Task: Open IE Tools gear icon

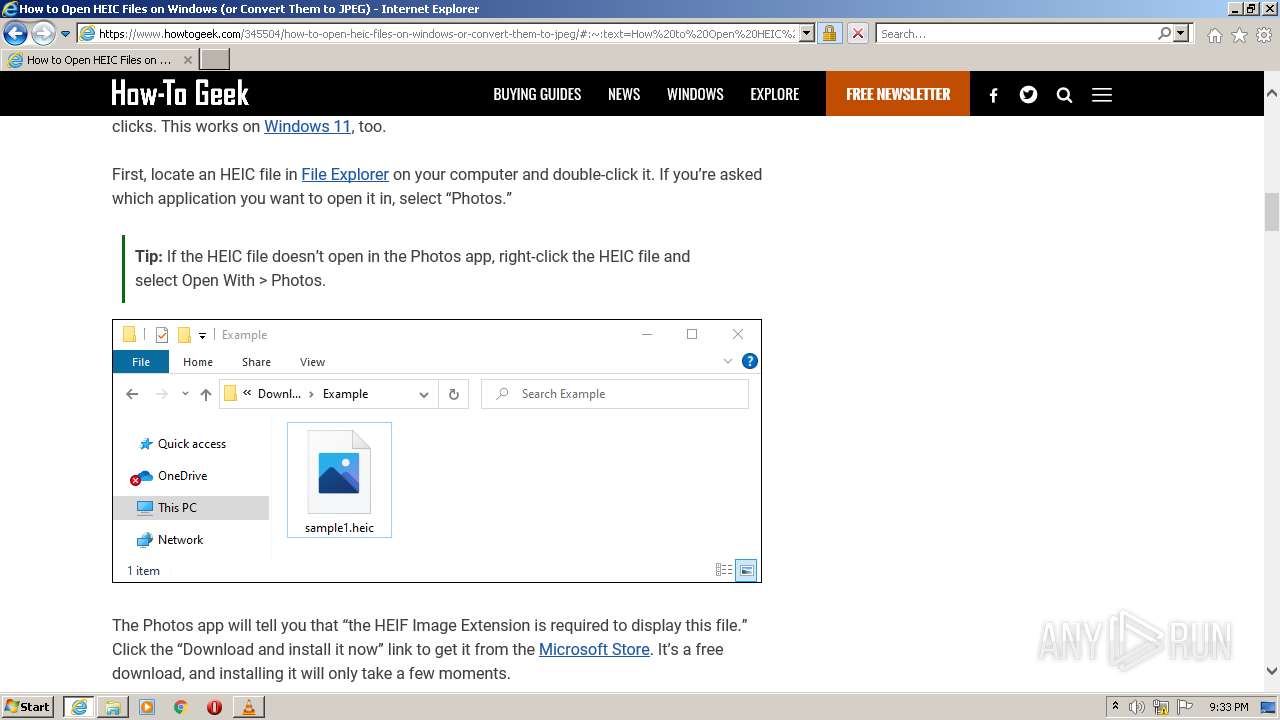Action: tap(1264, 35)
